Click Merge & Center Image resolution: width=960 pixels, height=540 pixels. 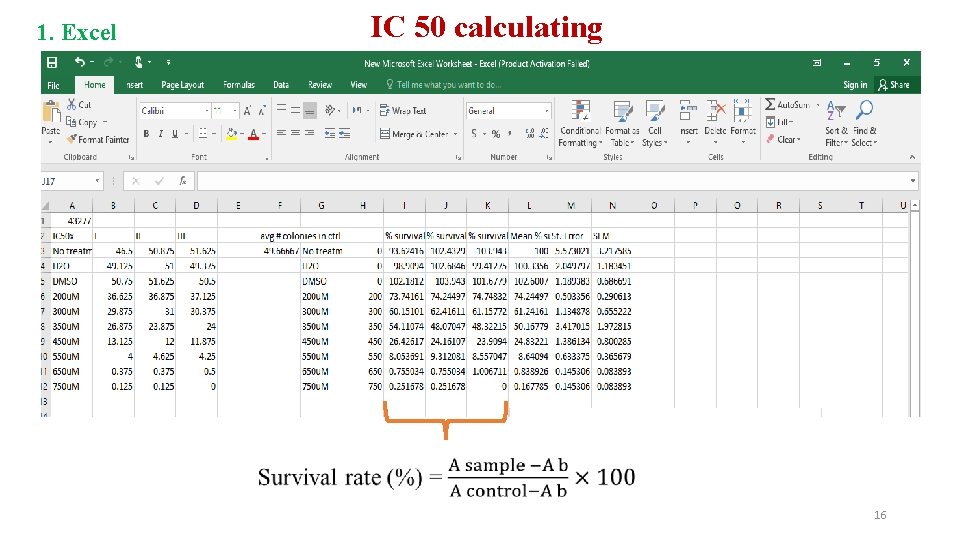414,134
